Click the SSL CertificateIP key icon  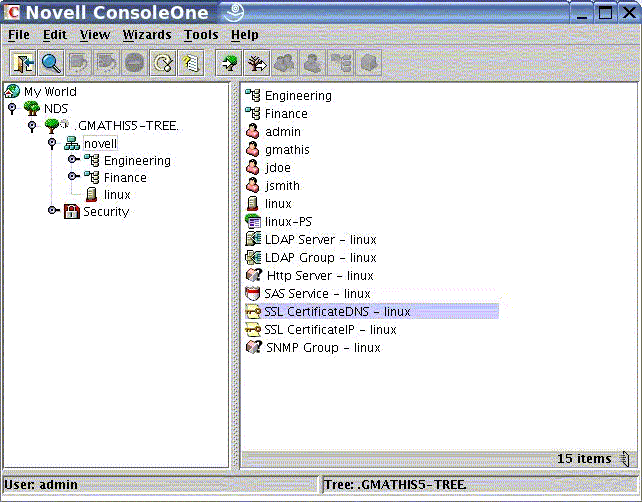[253, 330]
